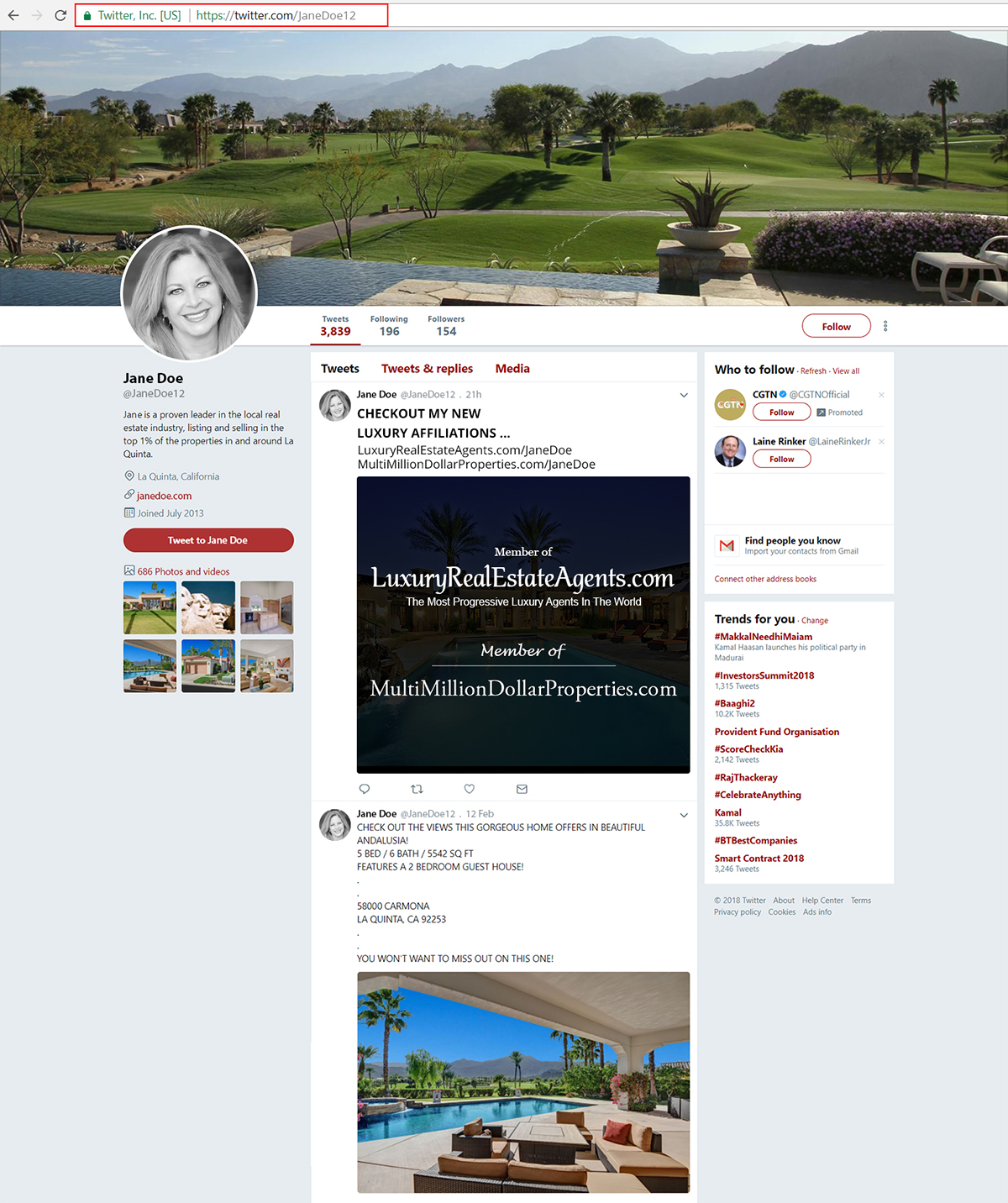
Task: Expand the 12 Feb tweet's options chevron
Action: tap(684, 815)
